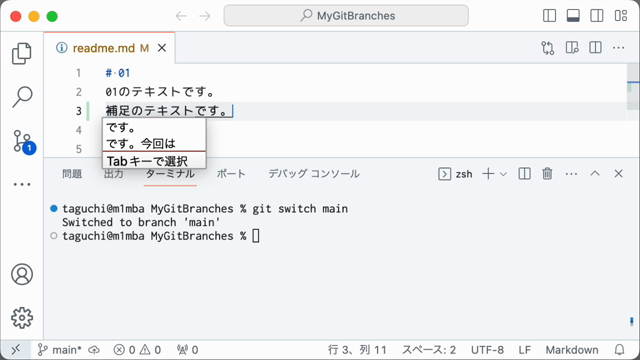Open the Manage gear settings icon
Screen dimensions: 640x360
click(22, 318)
